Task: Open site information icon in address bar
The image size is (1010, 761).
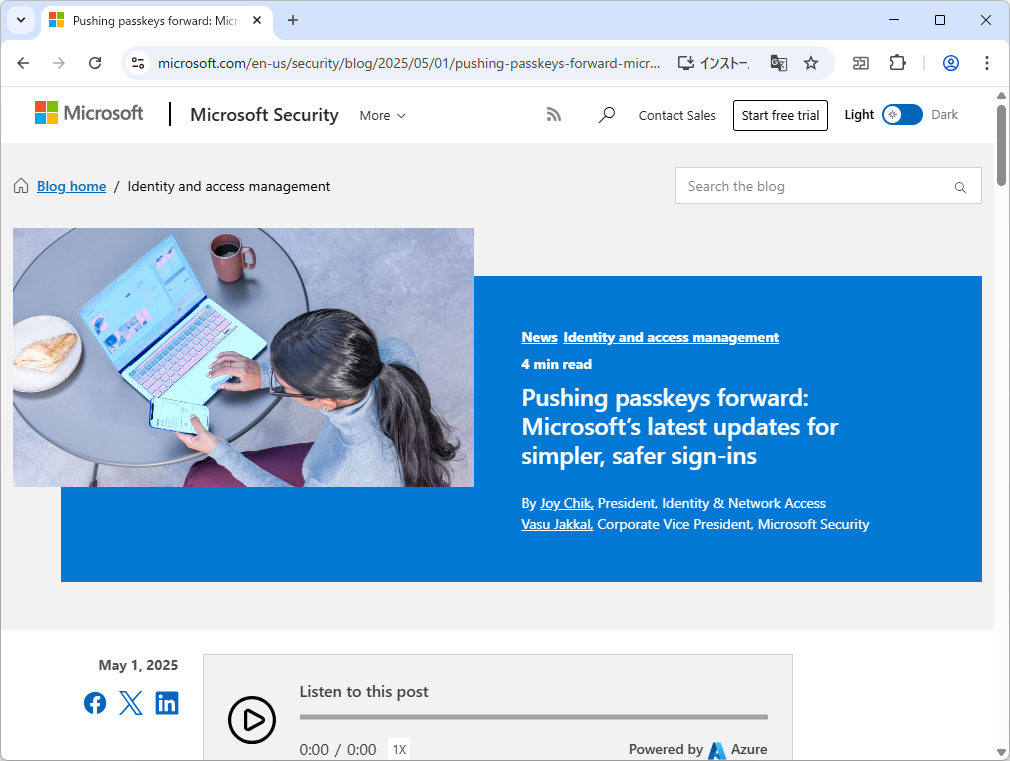Action: point(138,63)
